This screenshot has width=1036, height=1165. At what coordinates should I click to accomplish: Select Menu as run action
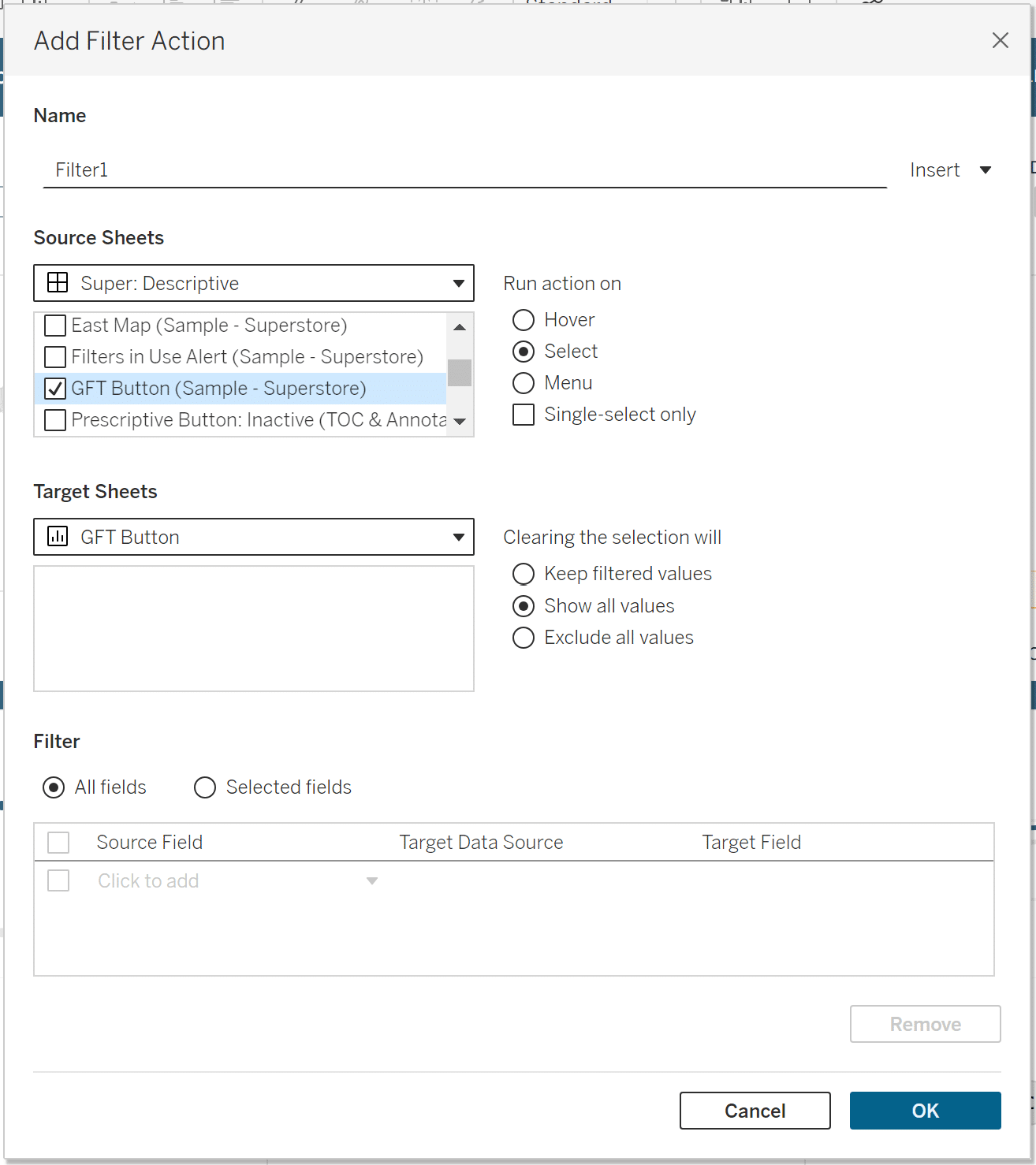point(524,383)
